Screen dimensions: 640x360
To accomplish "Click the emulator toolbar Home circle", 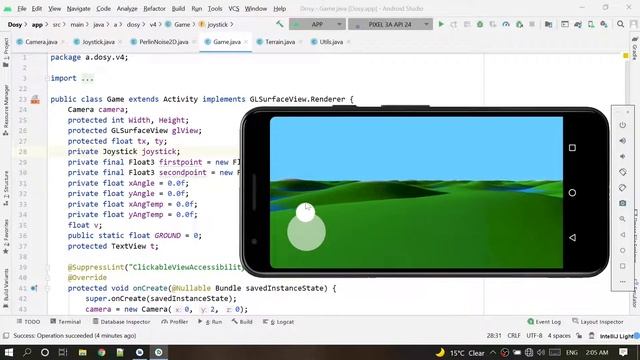I will [x=622, y=250].
